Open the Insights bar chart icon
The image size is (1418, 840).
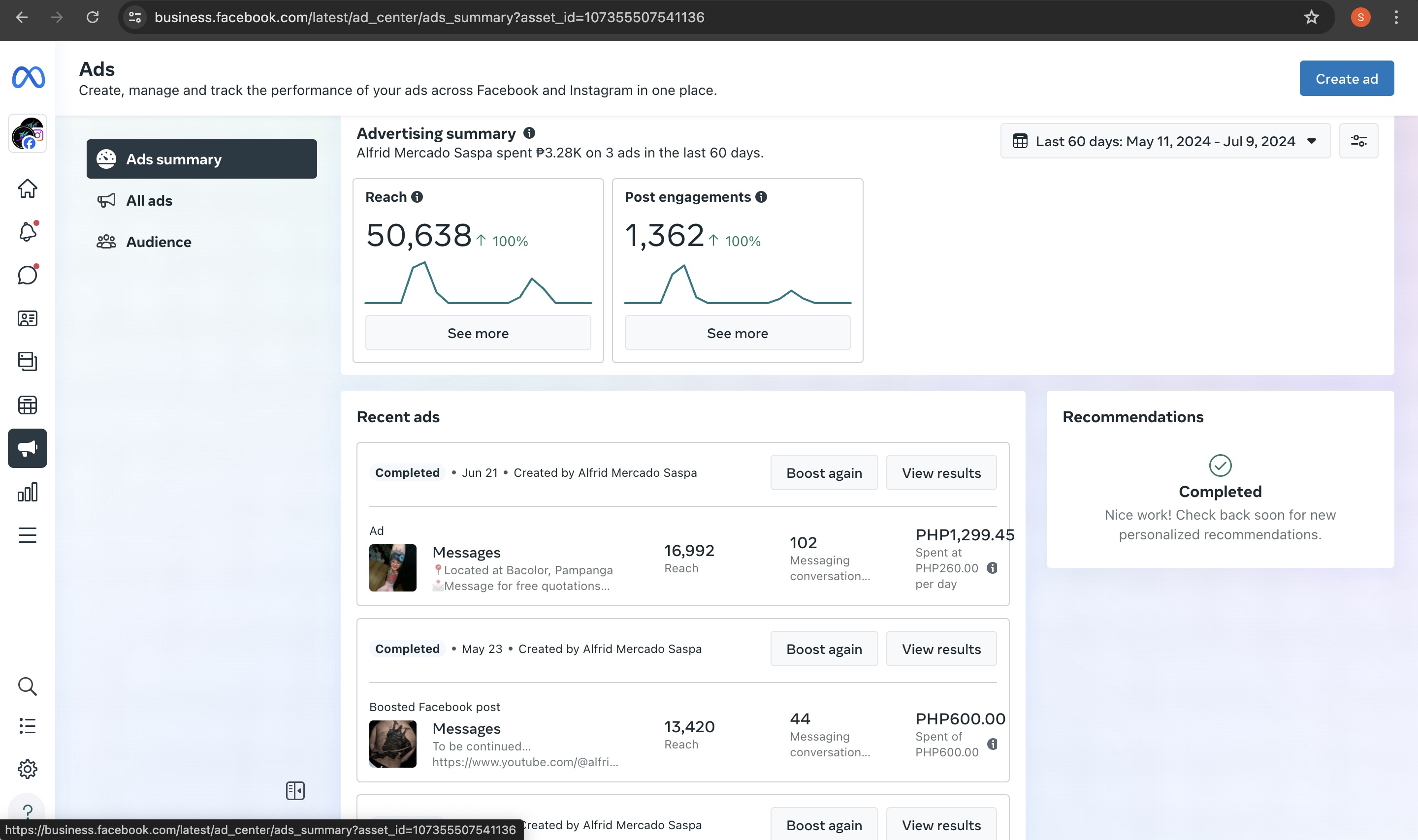pyautogui.click(x=27, y=492)
